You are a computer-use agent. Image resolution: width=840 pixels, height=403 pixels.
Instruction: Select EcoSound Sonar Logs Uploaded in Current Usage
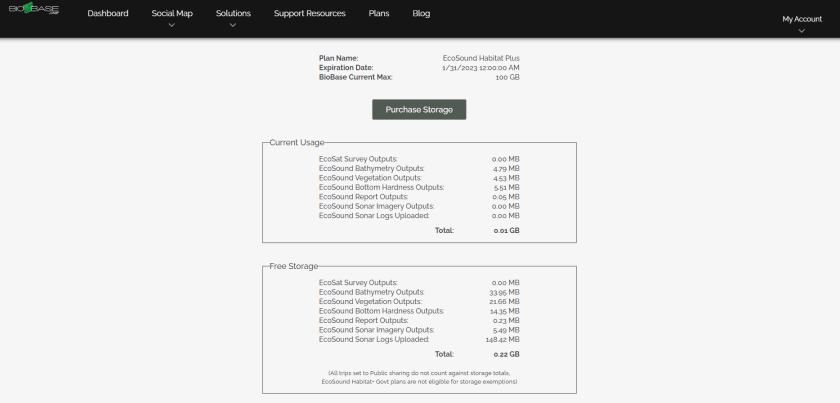coord(374,216)
